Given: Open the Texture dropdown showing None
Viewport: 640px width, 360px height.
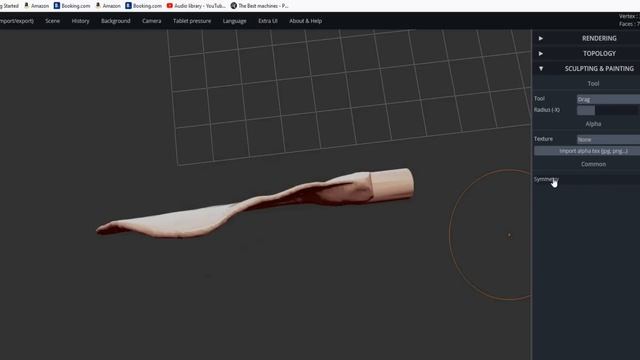Looking at the screenshot, I should point(608,140).
